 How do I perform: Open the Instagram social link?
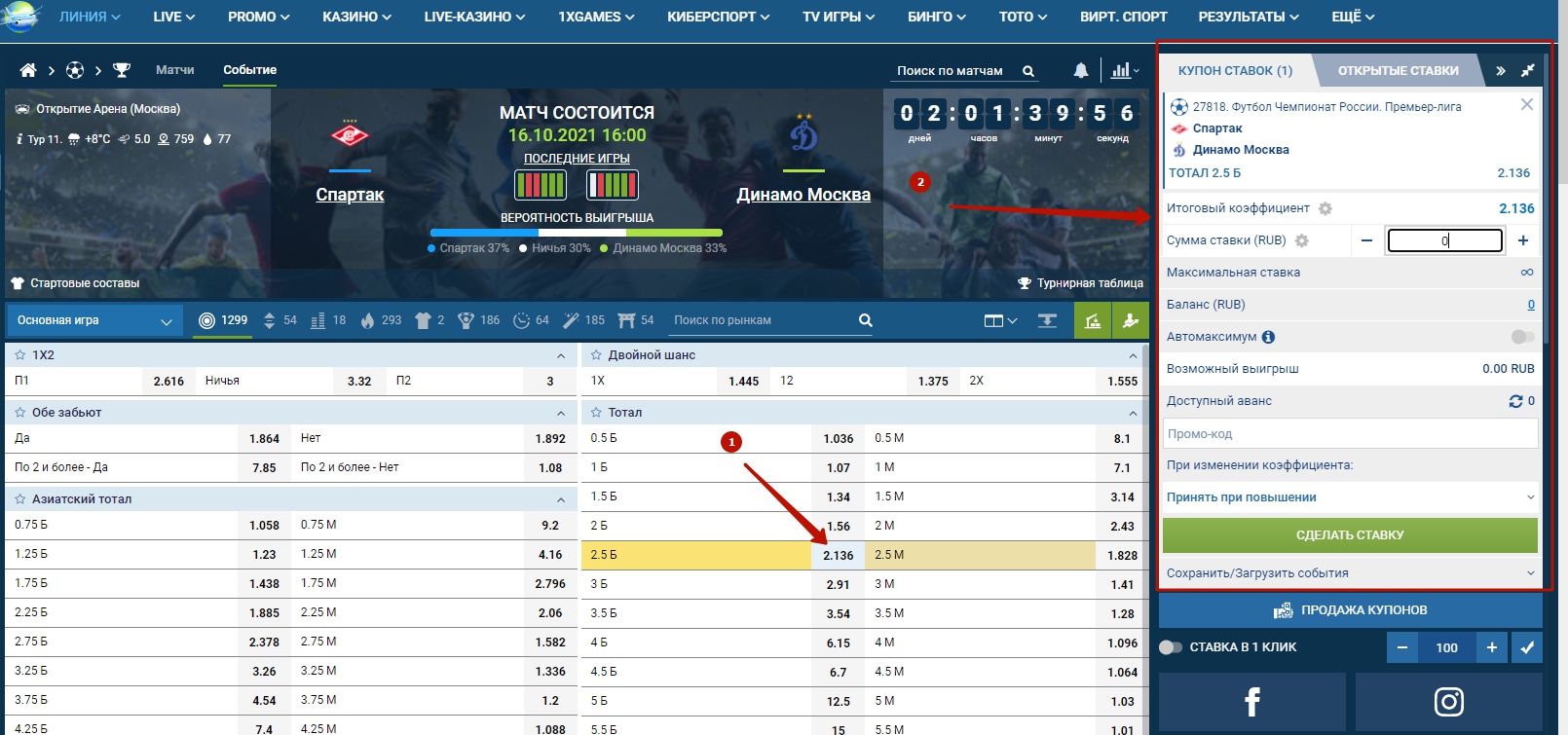coord(1449,702)
